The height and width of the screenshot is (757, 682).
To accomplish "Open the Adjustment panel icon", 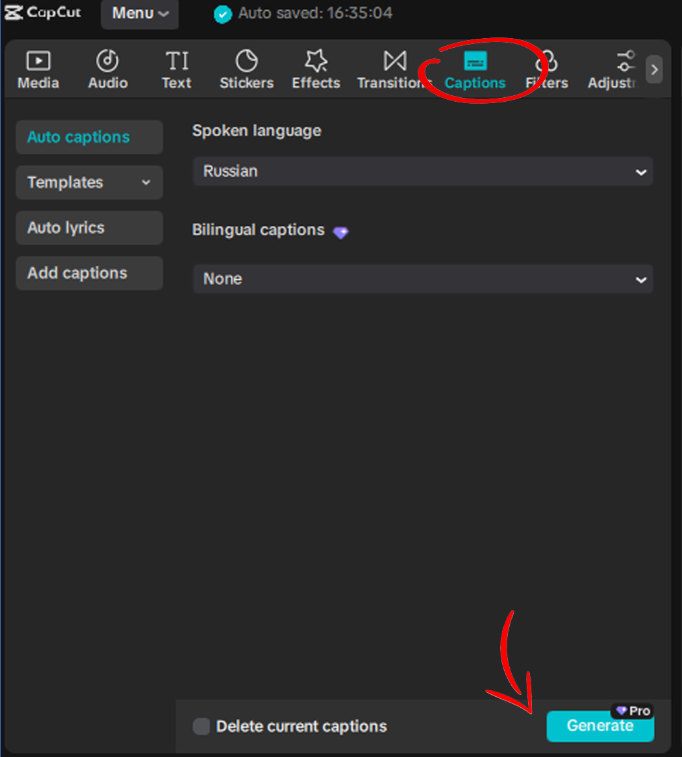I will 626,61.
